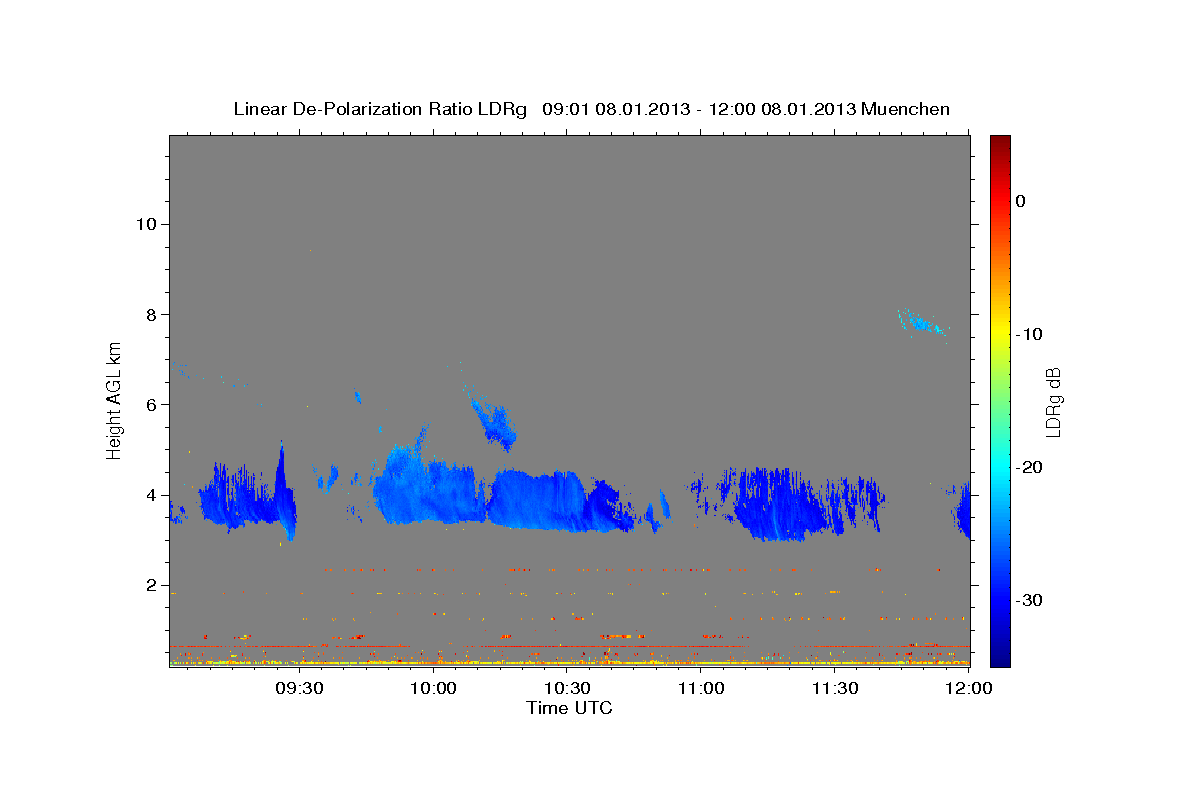This screenshot has width=1200, height=800.
Task: Click the small cloud fragment near 6 km at 10:10
Action: pyautogui.click(x=493, y=421)
